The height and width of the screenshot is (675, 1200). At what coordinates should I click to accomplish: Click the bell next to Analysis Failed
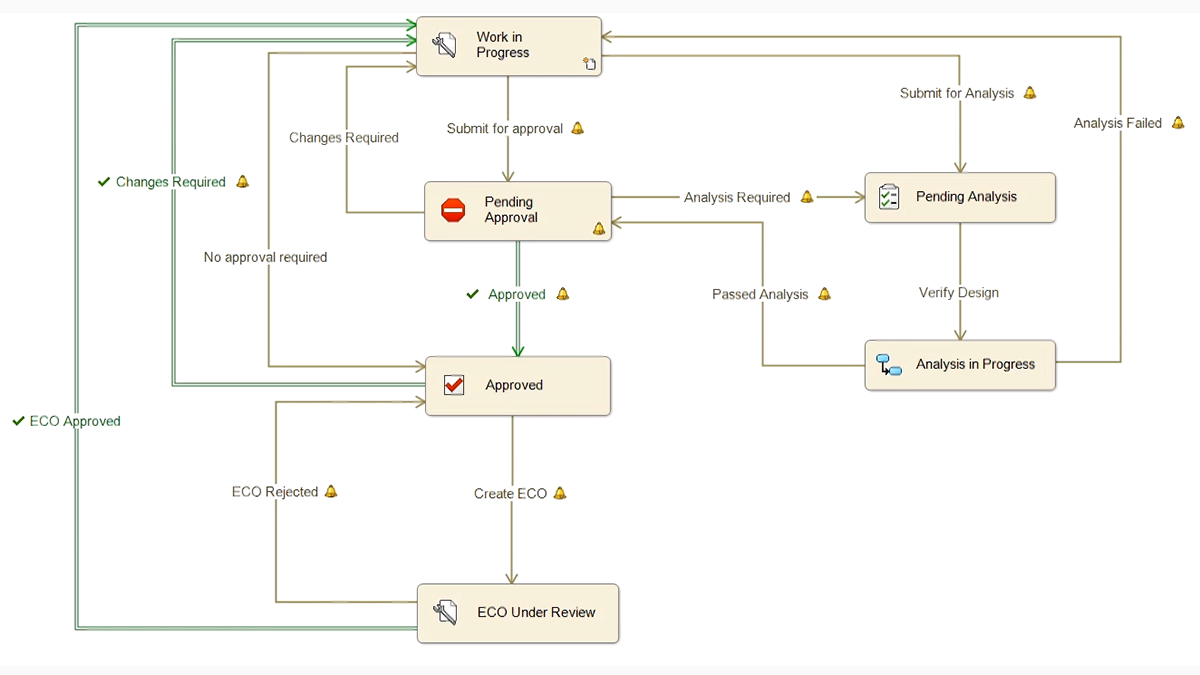click(x=1178, y=123)
